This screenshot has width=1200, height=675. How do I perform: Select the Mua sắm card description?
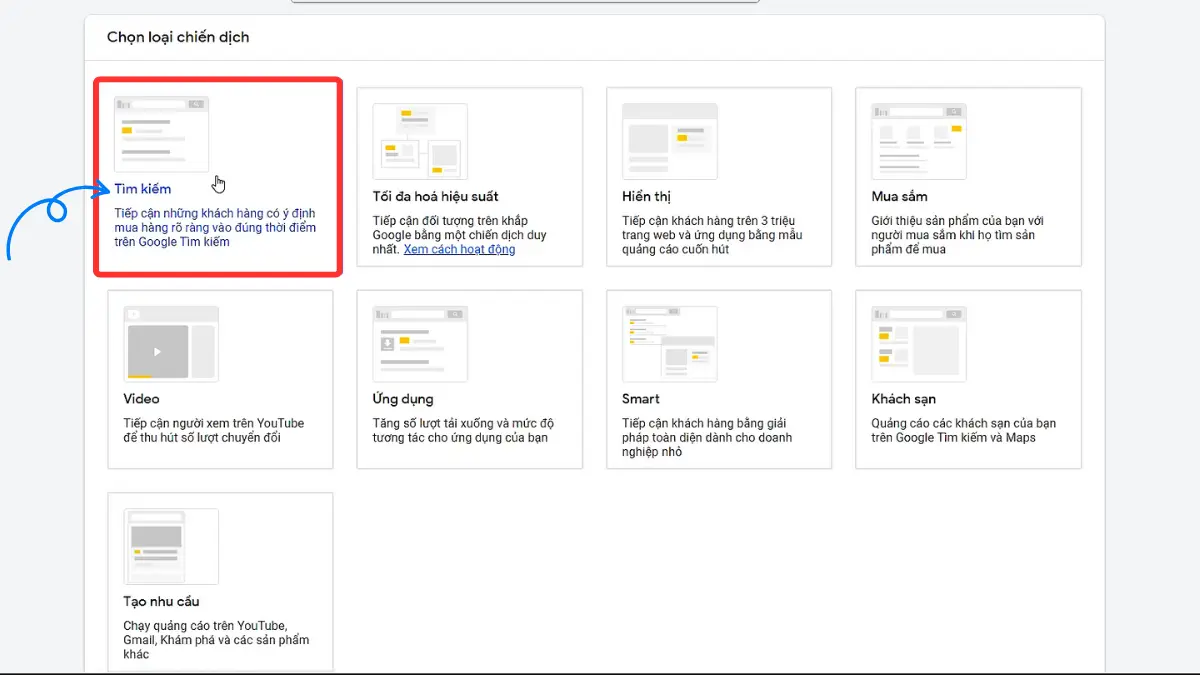pos(958,235)
